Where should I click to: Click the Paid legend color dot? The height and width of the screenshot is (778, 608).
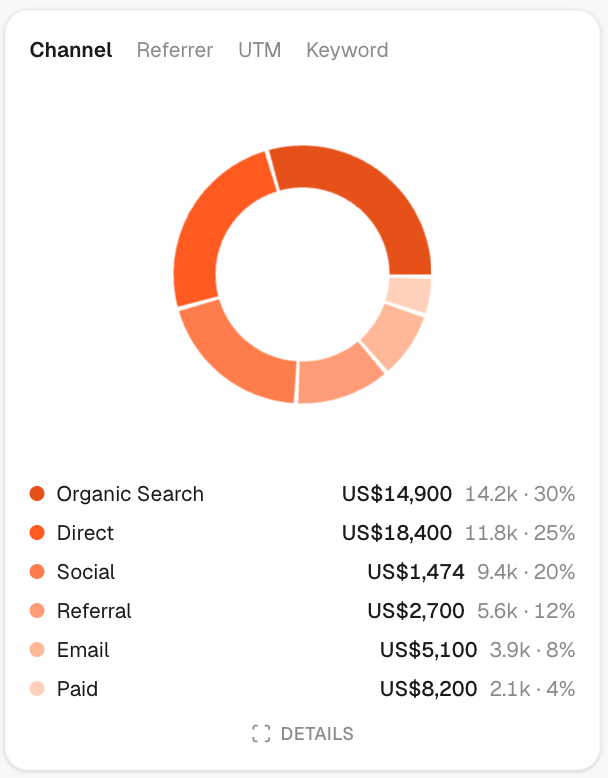pos(37,689)
